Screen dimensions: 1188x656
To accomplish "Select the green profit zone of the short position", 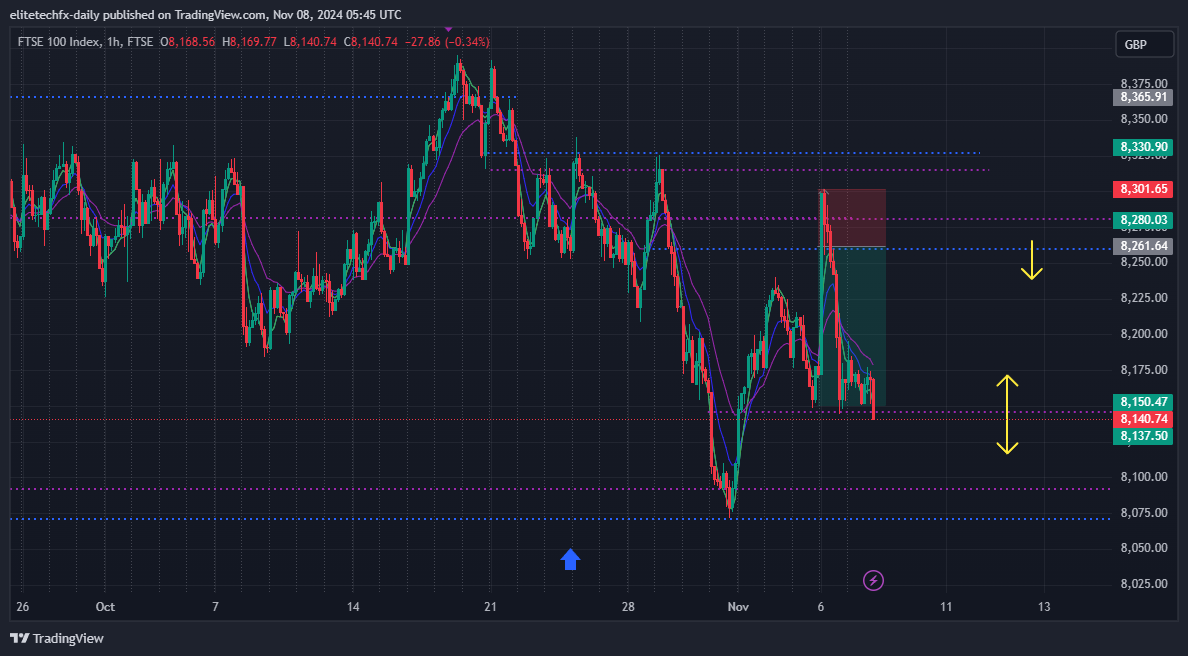I will point(852,326).
